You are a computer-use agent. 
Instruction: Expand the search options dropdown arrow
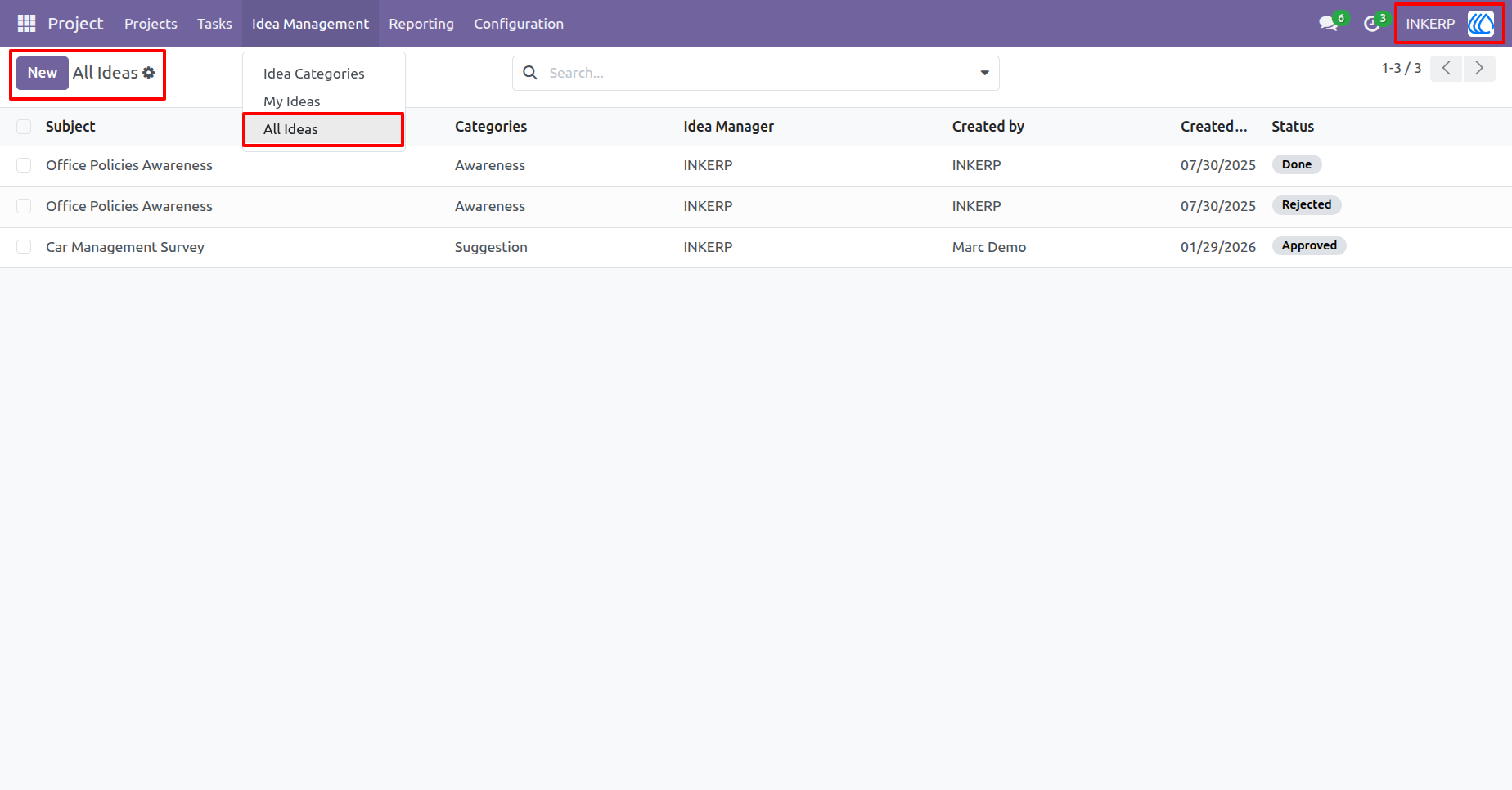point(984,73)
